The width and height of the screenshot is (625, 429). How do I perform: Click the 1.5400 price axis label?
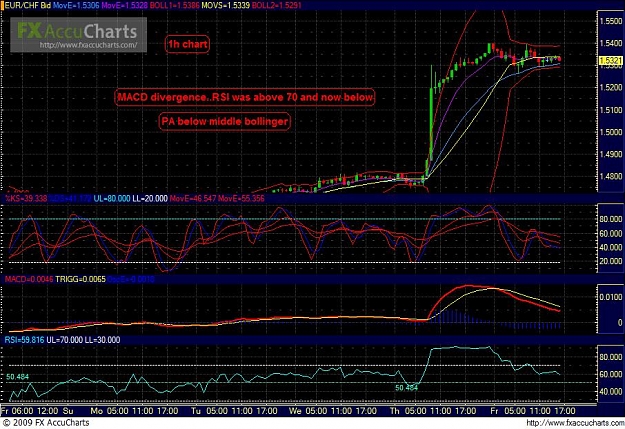point(611,43)
